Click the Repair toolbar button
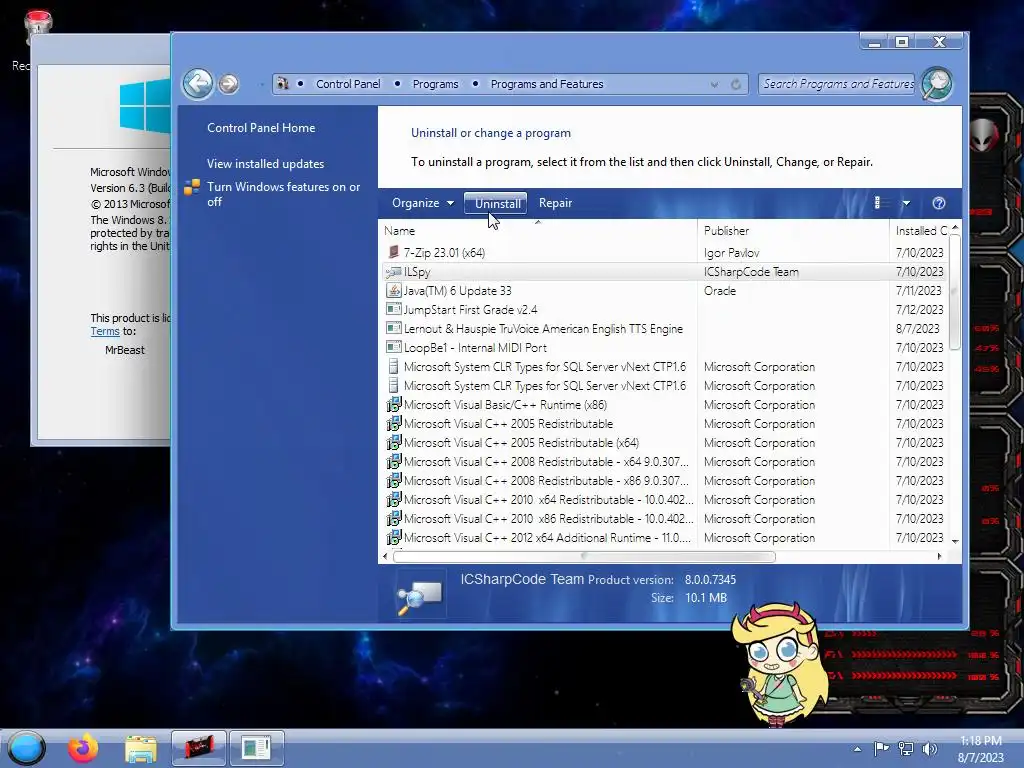This screenshot has height=768, width=1024. coord(555,203)
